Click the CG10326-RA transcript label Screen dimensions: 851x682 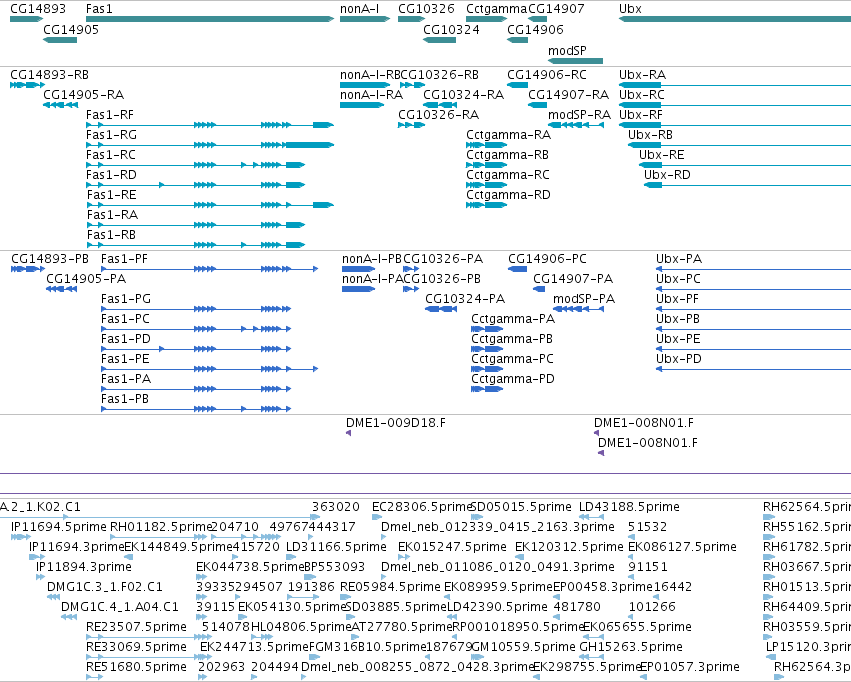[439, 114]
